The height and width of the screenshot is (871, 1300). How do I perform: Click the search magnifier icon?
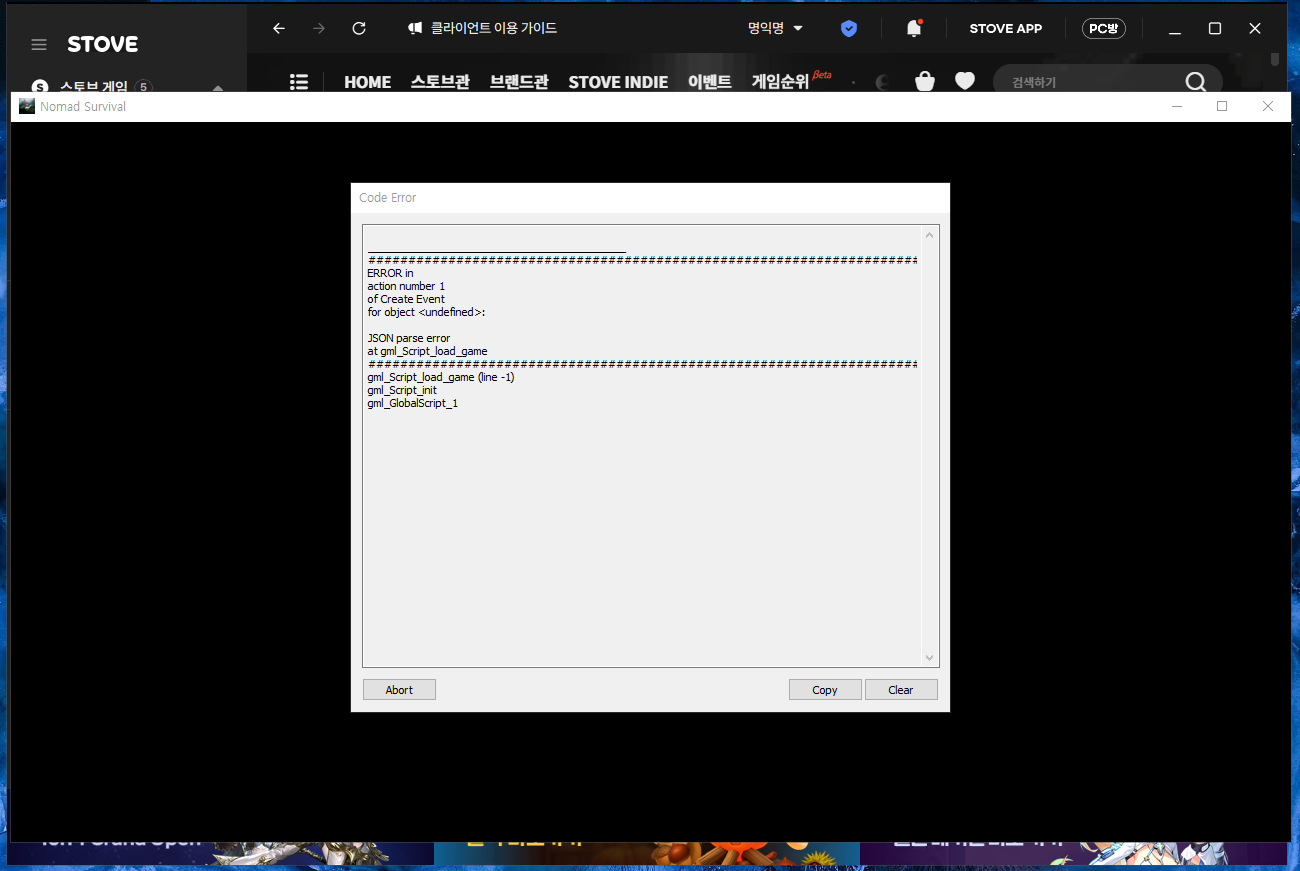[1195, 81]
